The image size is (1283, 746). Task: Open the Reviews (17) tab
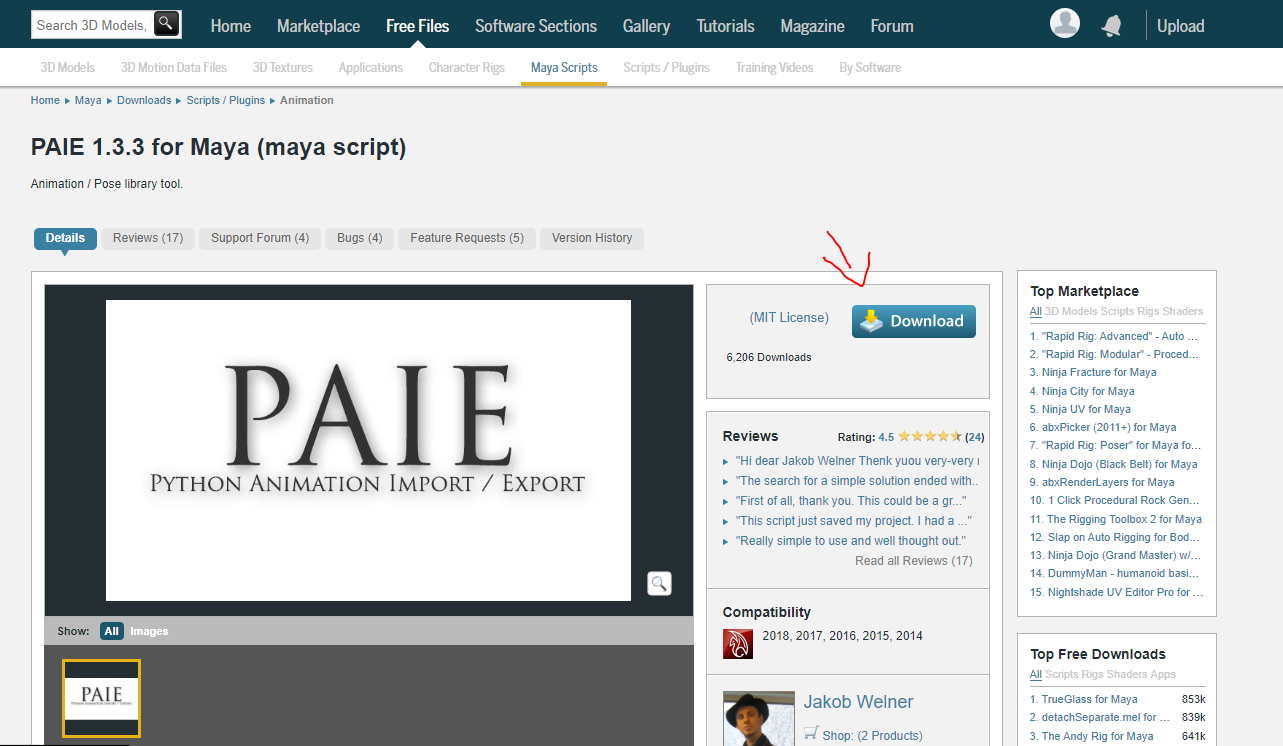click(x=148, y=238)
